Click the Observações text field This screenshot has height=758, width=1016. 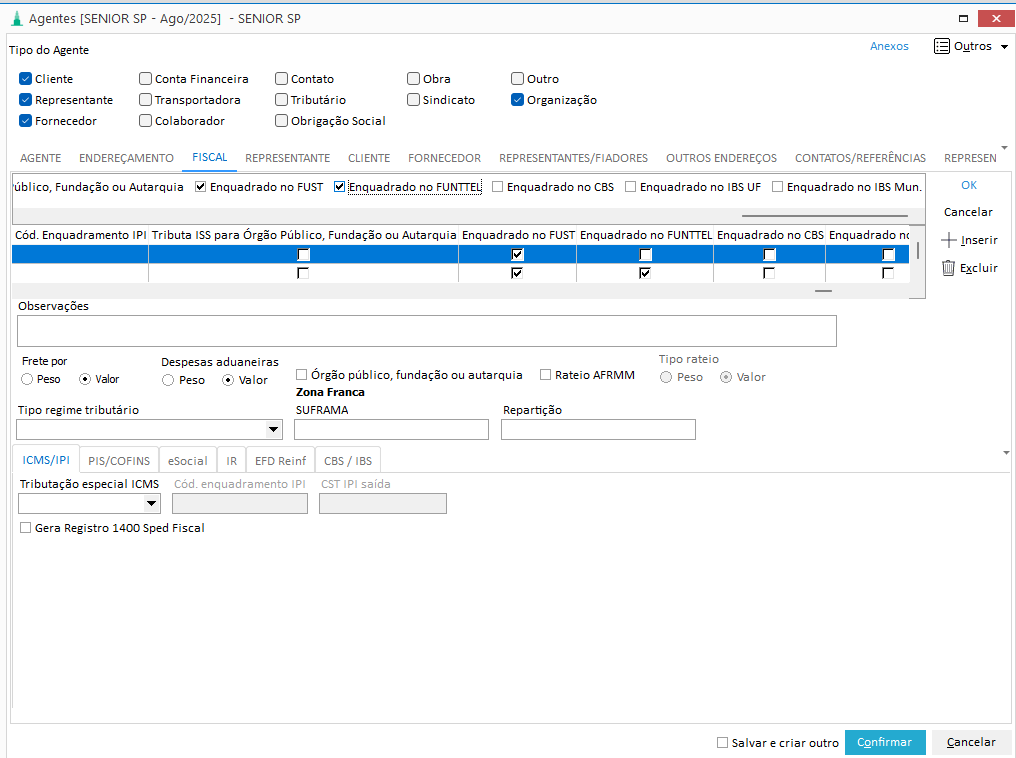click(x=427, y=331)
